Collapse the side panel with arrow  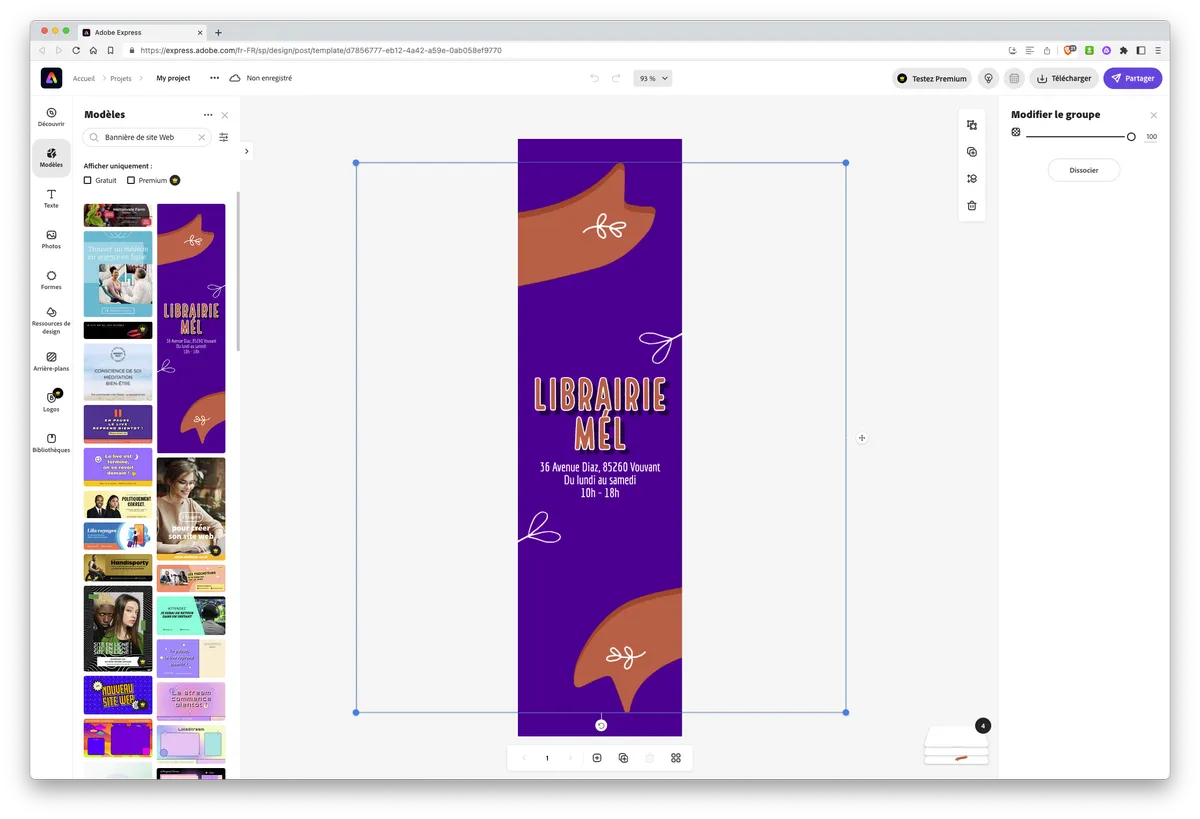tap(247, 151)
